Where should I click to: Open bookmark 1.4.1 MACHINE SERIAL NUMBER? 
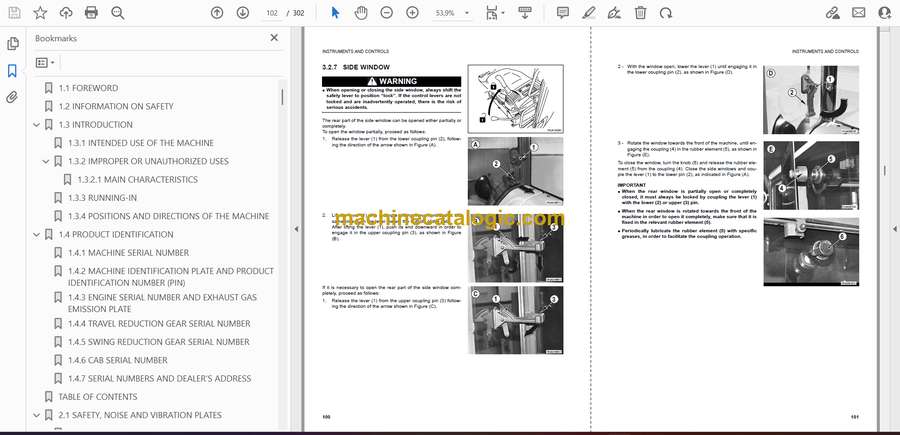pyautogui.click(x=129, y=253)
